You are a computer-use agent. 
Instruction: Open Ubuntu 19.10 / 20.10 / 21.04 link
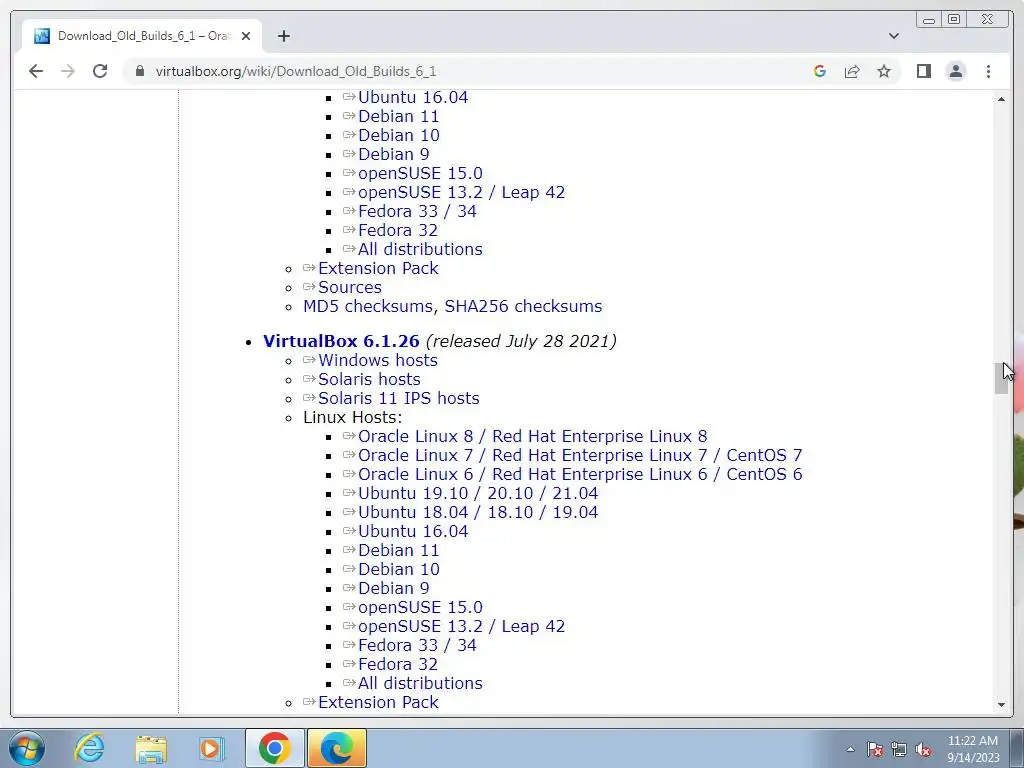pyautogui.click(x=478, y=493)
